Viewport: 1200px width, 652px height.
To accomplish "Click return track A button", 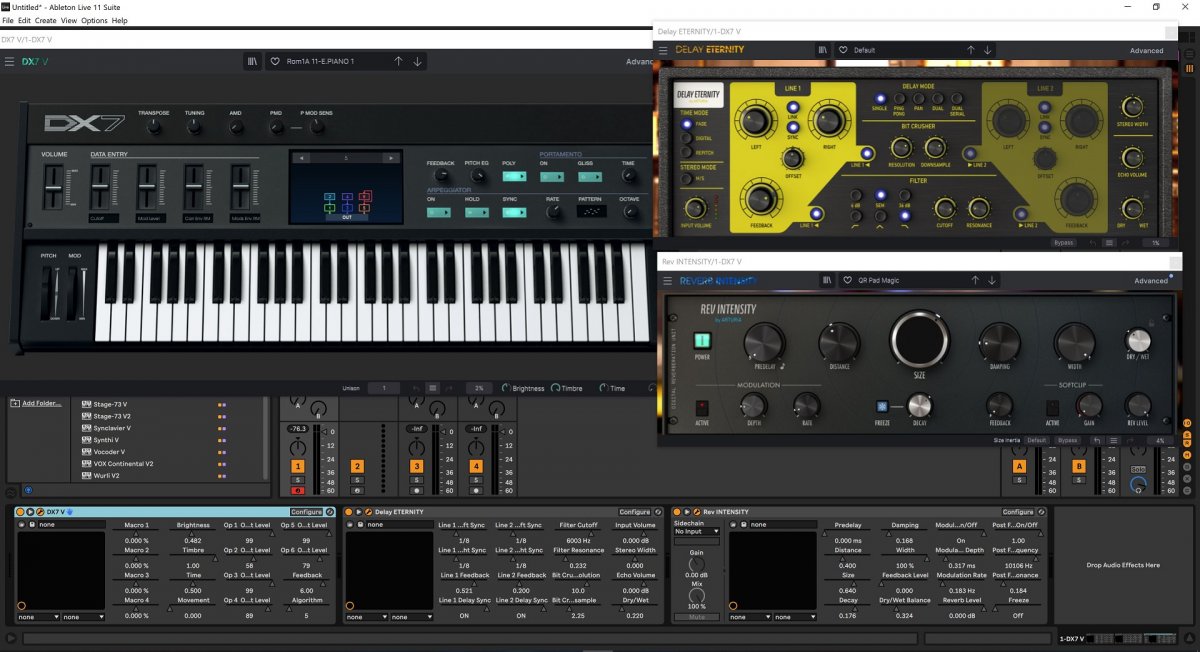I will click(1019, 467).
